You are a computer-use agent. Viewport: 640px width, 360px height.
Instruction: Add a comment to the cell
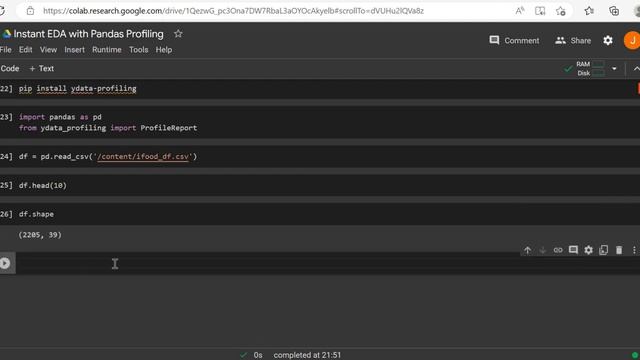pos(573,250)
